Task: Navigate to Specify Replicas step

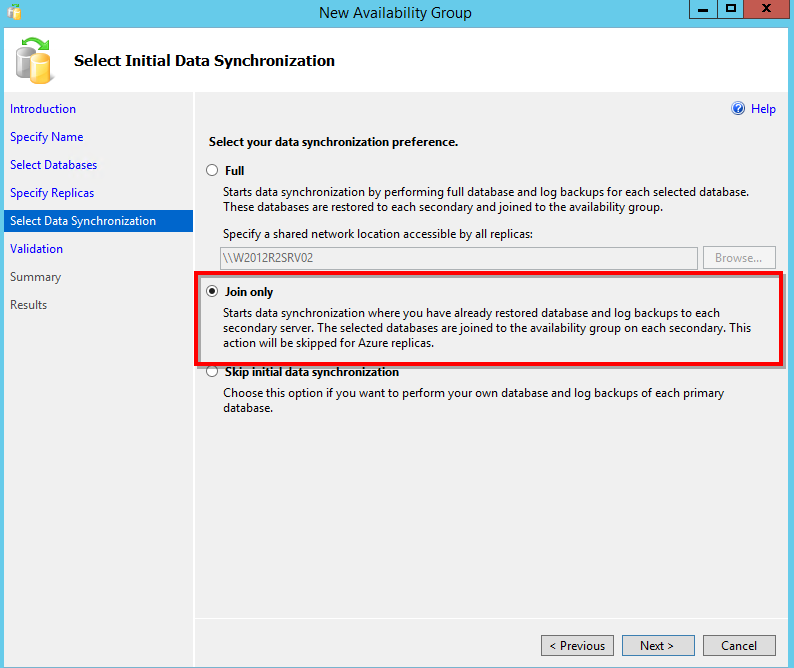Action: coord(52,193)
